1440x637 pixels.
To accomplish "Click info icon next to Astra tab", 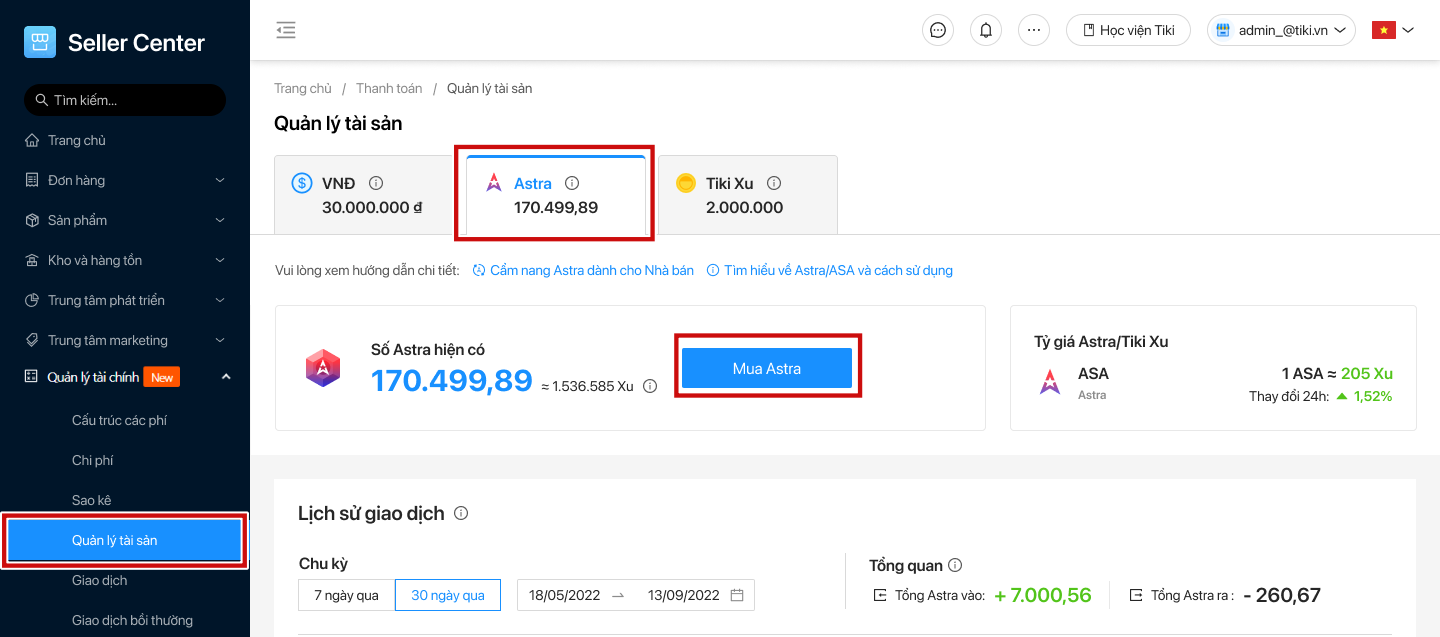I will pos(572,183).
